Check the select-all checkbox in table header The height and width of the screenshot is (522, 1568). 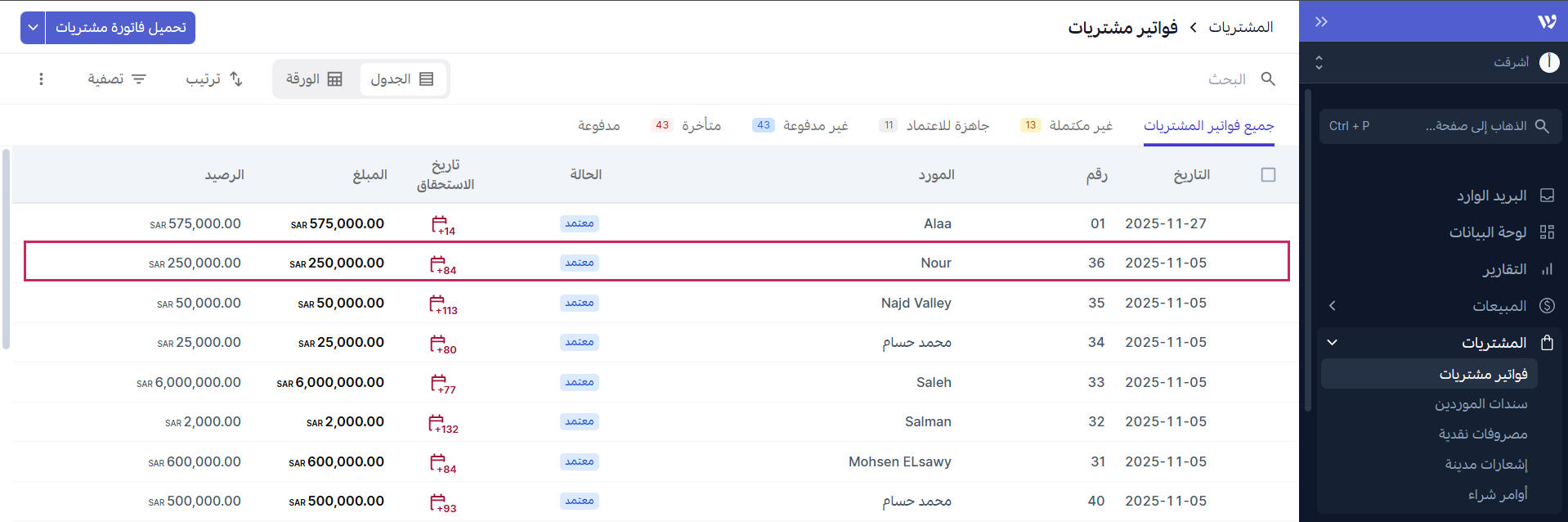(1268, 174)
